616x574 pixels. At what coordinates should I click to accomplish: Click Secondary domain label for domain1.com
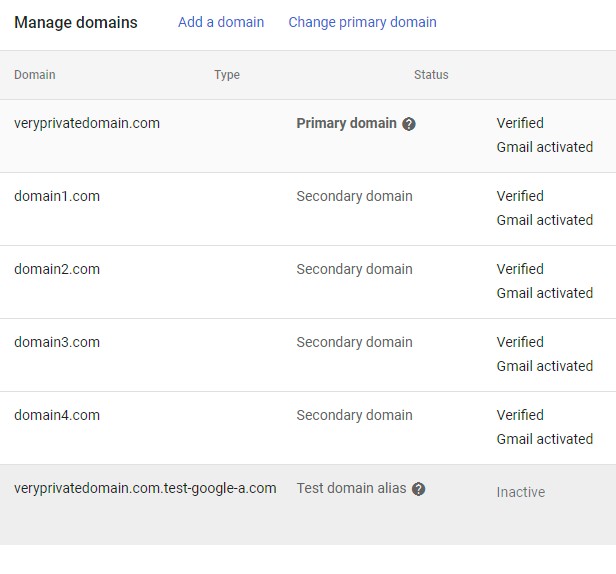click(354, 196)
